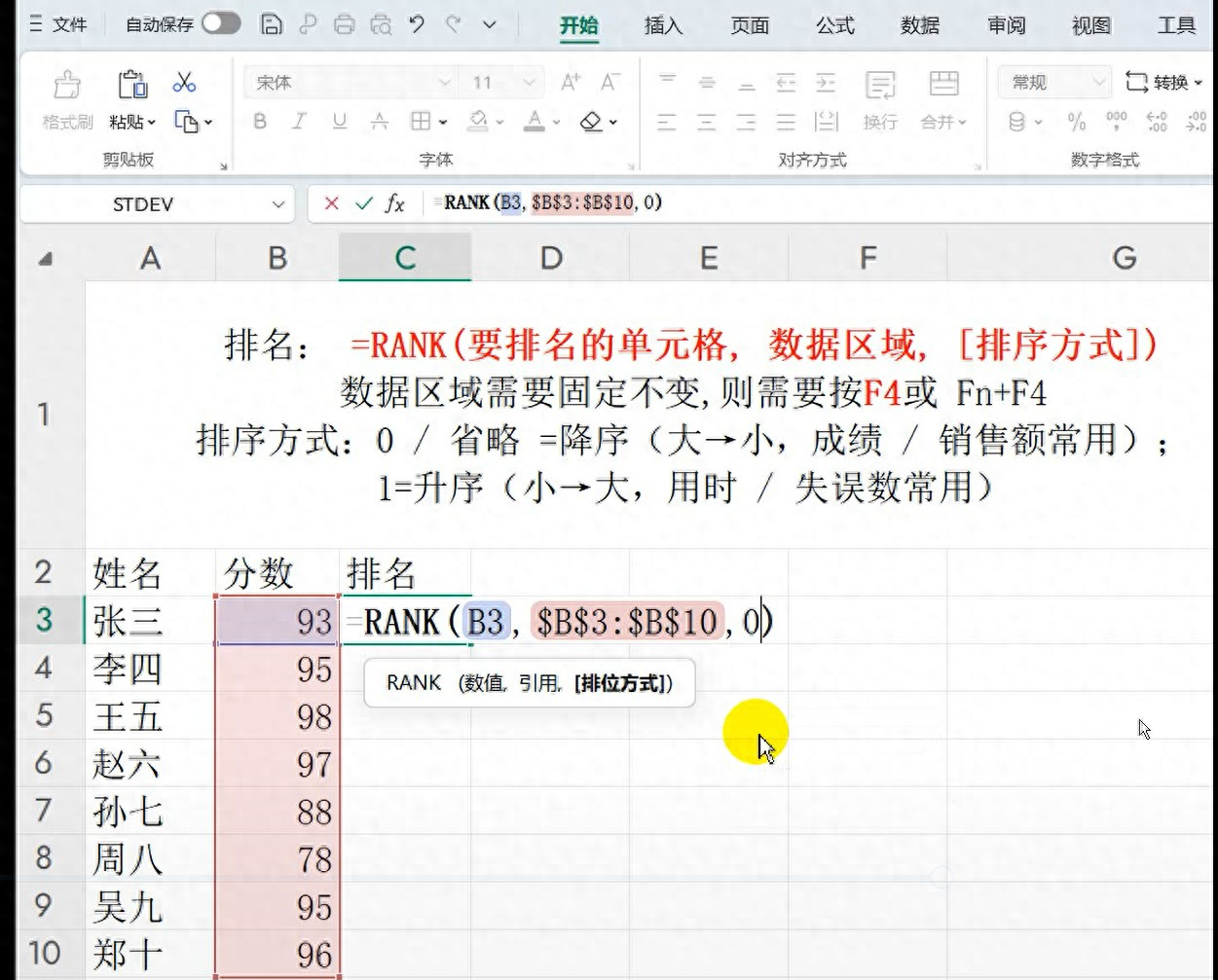Screen dimensions: 1218x980
Task: Apply thousands separator style
Action: click(1117, 122)
